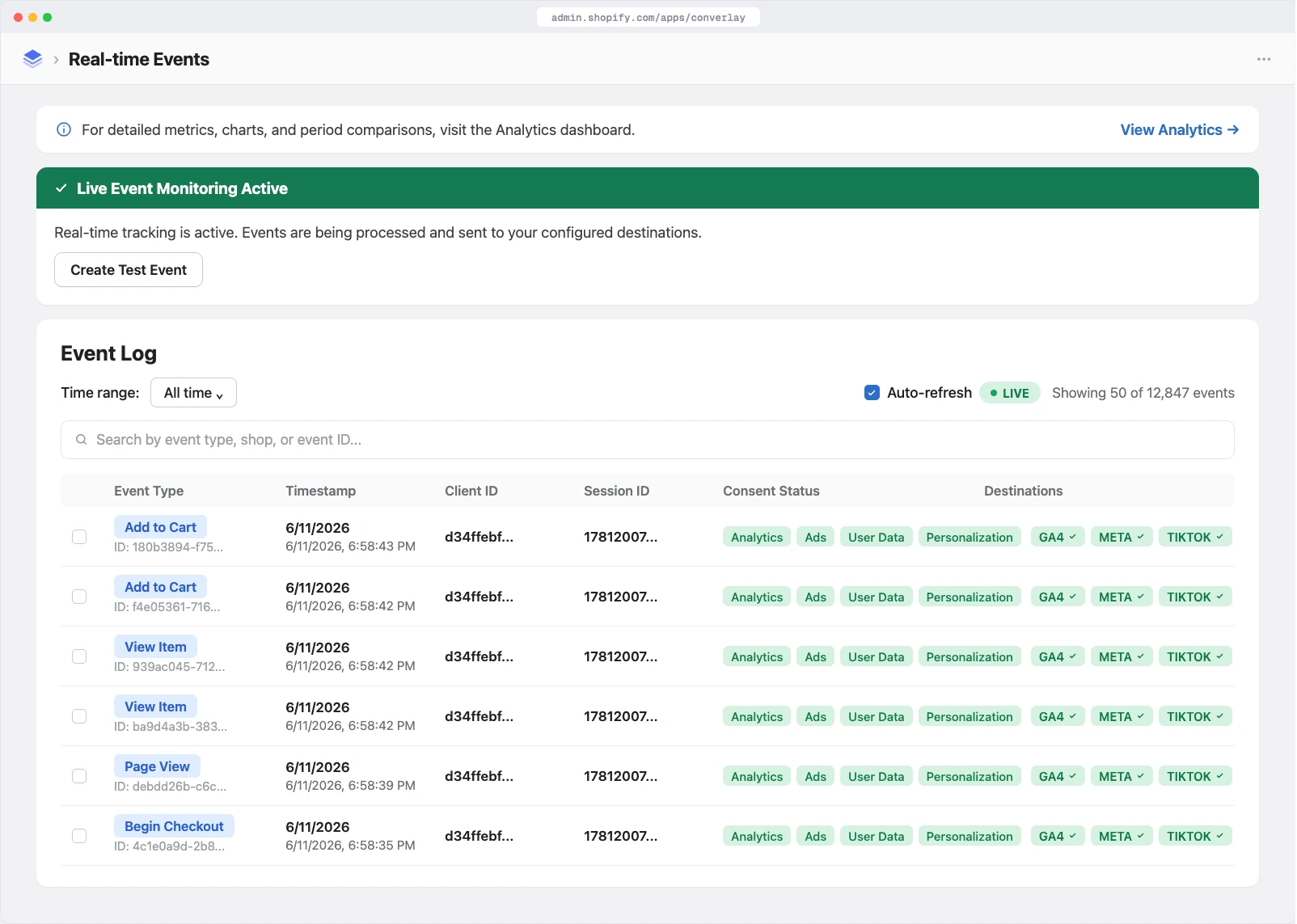1297x924 pixels.
Task: Focus the event search input field
Action: point(647,440)
